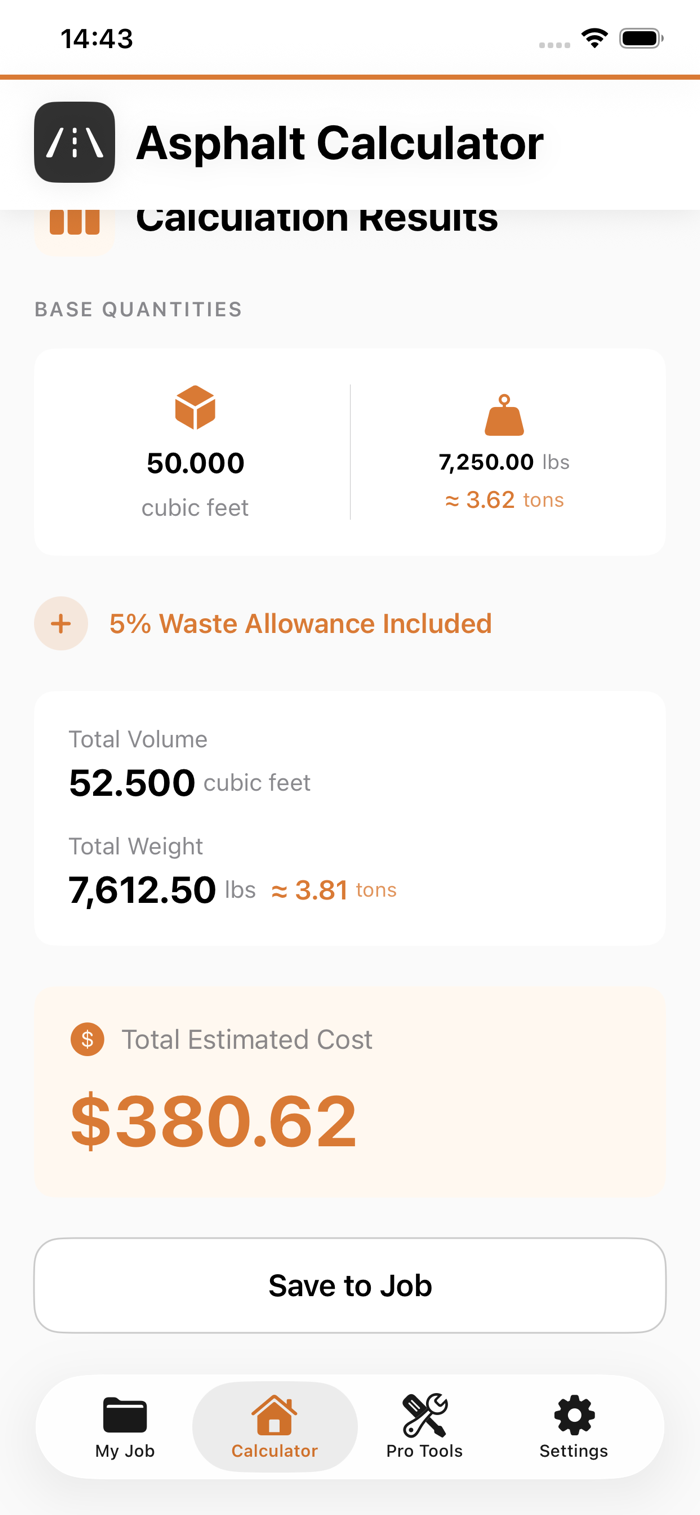Tap the orange weight icon
Image resolution: width=700 pixels, height=1515 pixels.
coord(504,415)
